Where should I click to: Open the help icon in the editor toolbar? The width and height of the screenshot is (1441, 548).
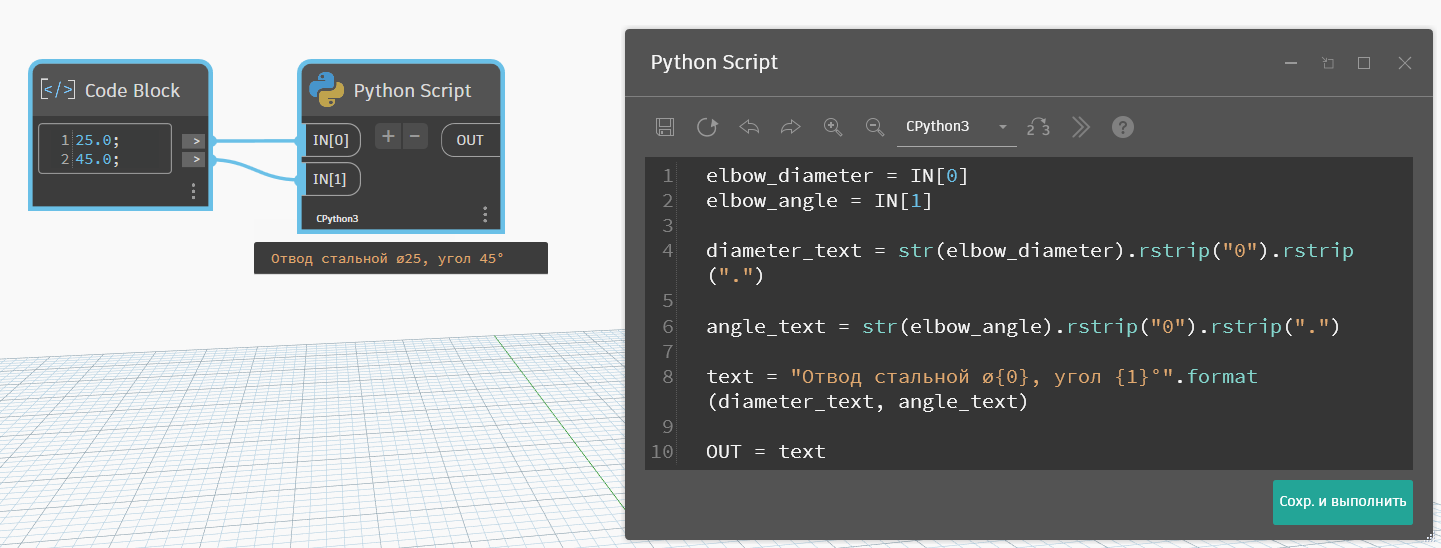pos(1123,127)
